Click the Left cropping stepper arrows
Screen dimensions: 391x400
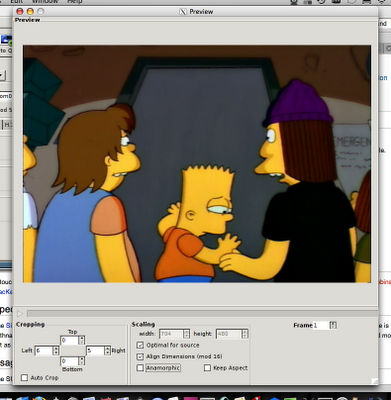pos(56,351)
